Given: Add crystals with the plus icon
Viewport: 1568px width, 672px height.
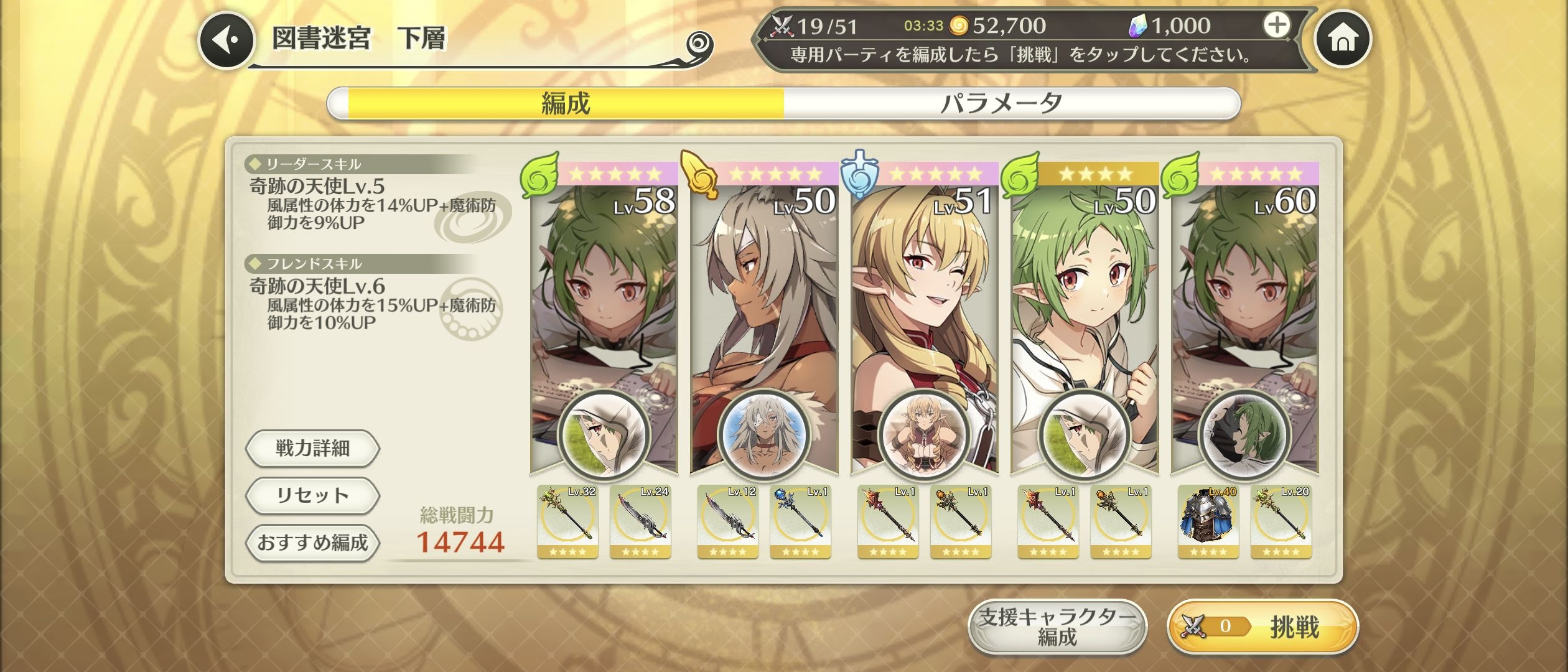Looking at the screenshot, I should (1276, 26).
